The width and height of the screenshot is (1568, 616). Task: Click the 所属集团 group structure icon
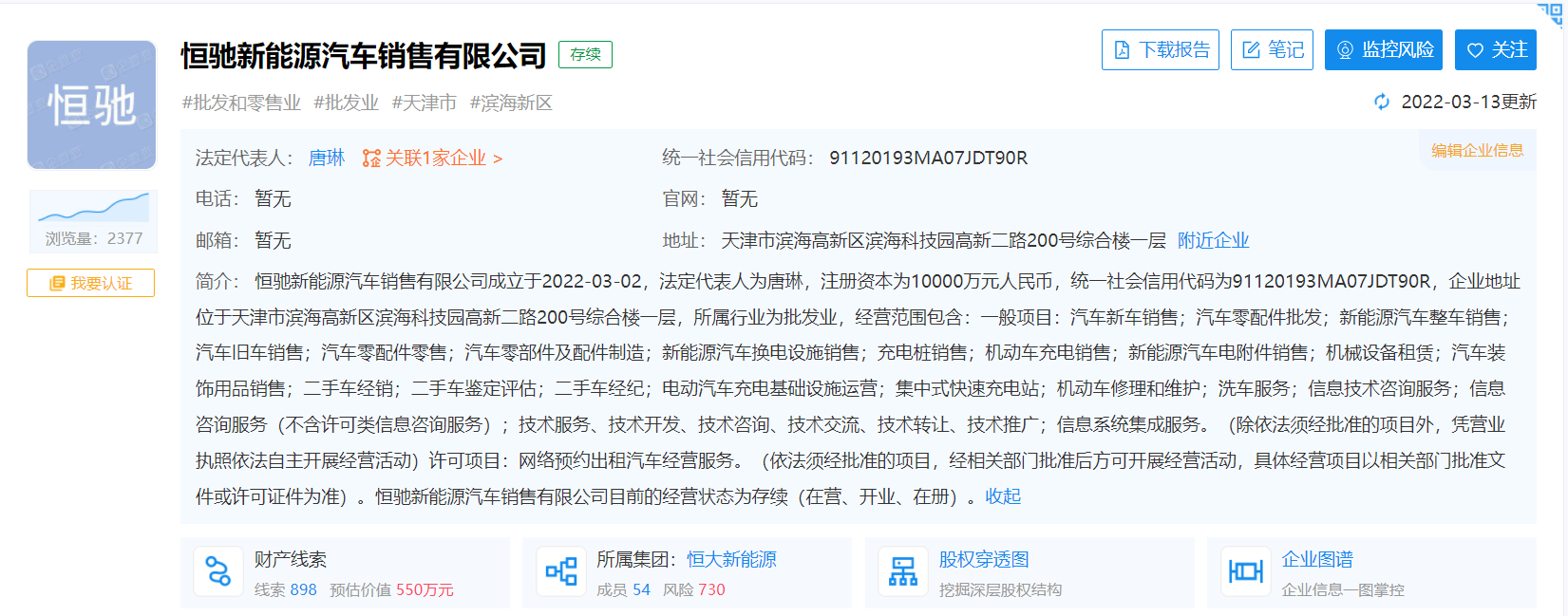(x=561, y=571)
